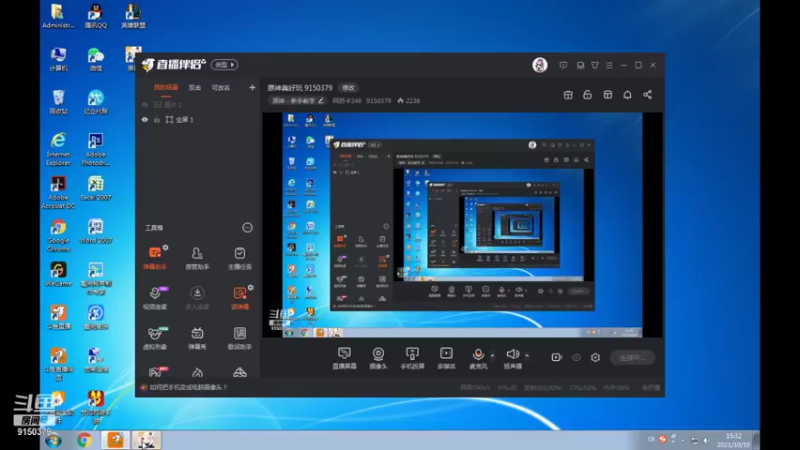Add 摄像头 camera source
The image size is (800, 450).
[378, 358]
